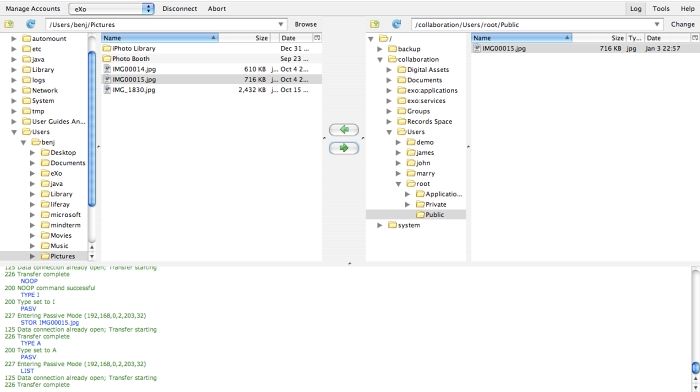The height and width of the screenshot is (392, 700).
Task: Select Photo Booth folder in local list
Action: [x=130, y=58]
